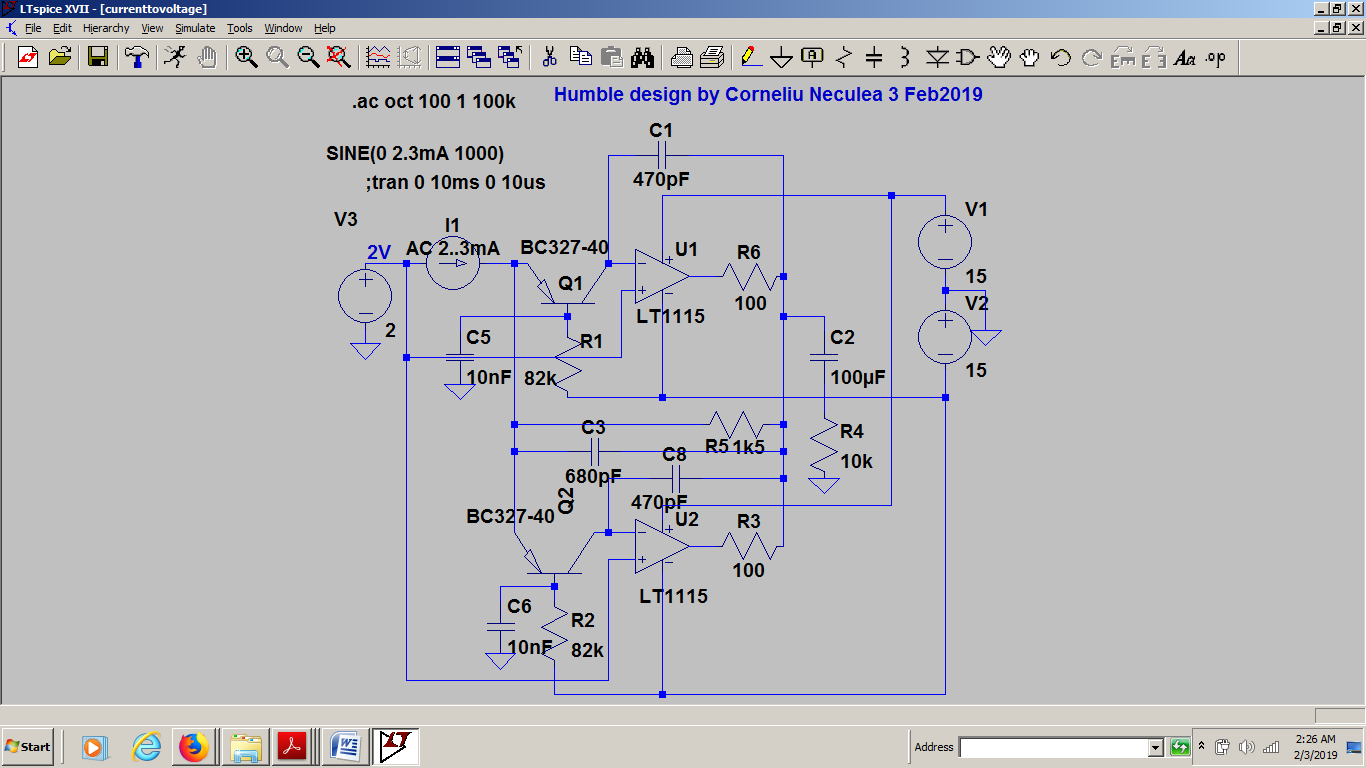Open the Hierarchy menu
This screenshot has width=1366, height=768.
[106, 28]
